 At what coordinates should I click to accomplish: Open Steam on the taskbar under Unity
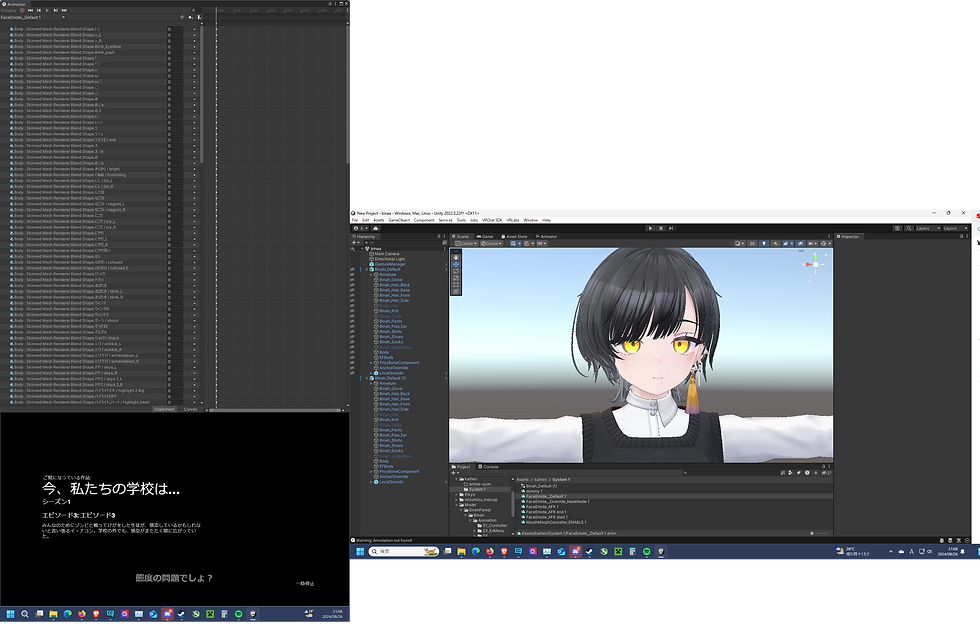589,551
